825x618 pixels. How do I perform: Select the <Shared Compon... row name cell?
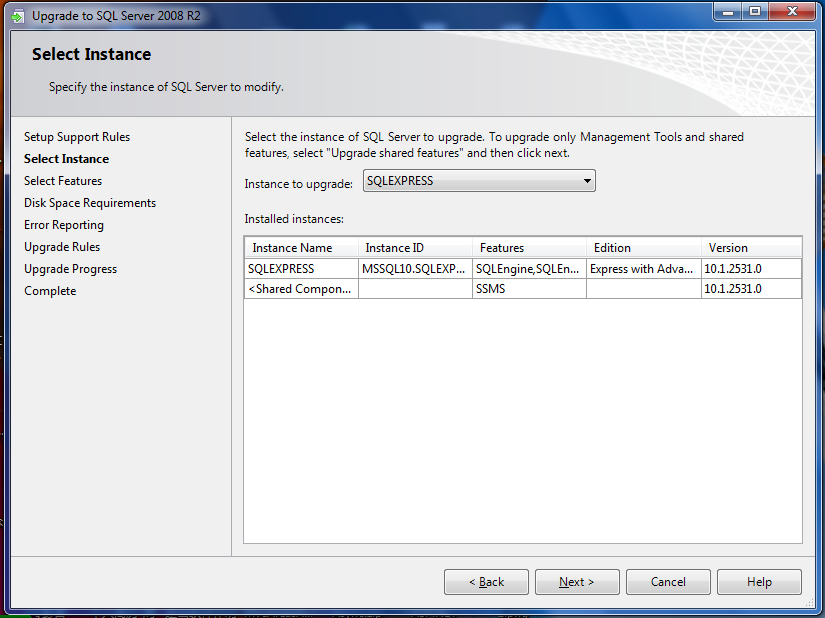click(x=301, y=289)
